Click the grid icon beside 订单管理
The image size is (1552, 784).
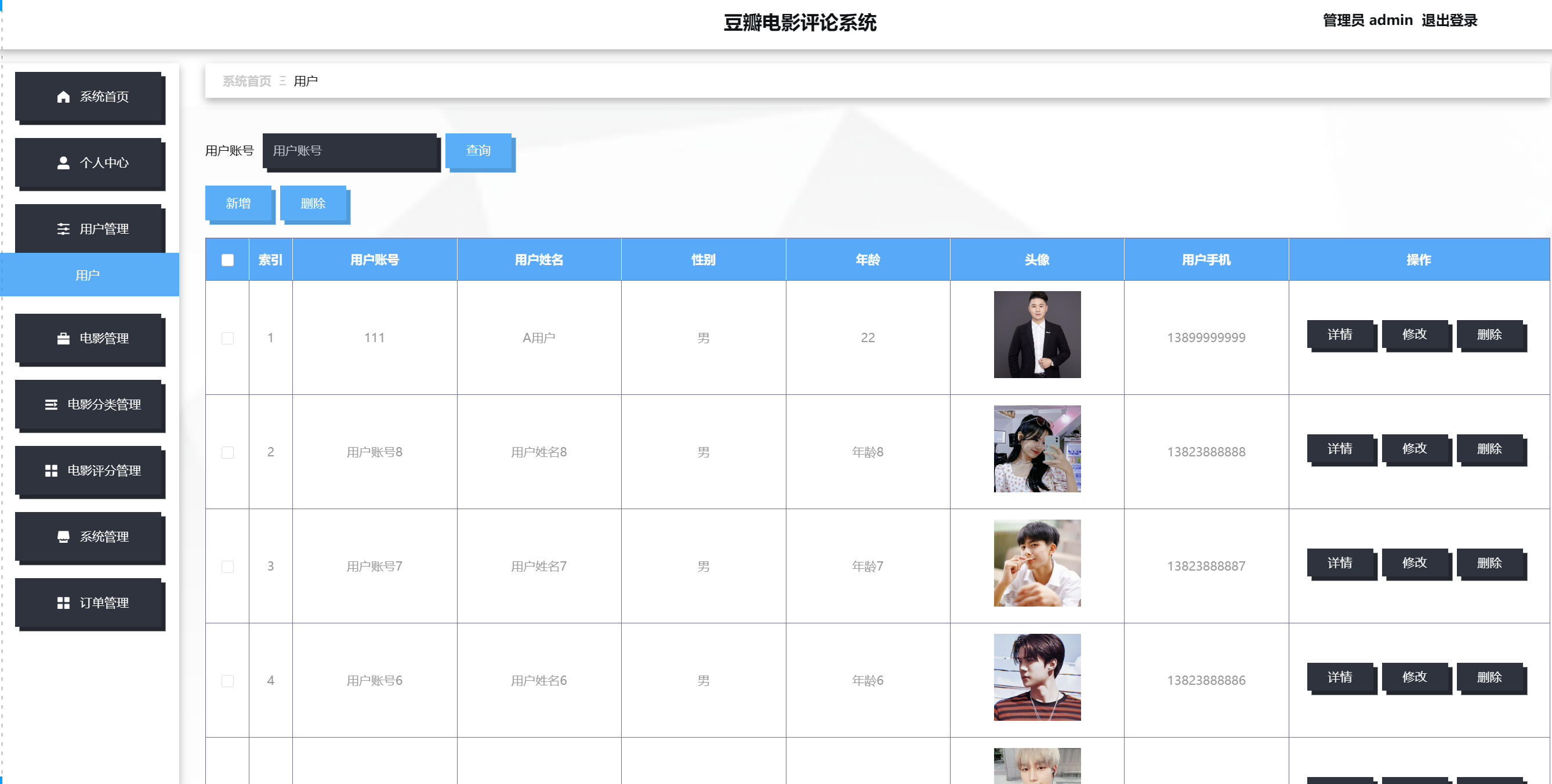coord(63,603)
